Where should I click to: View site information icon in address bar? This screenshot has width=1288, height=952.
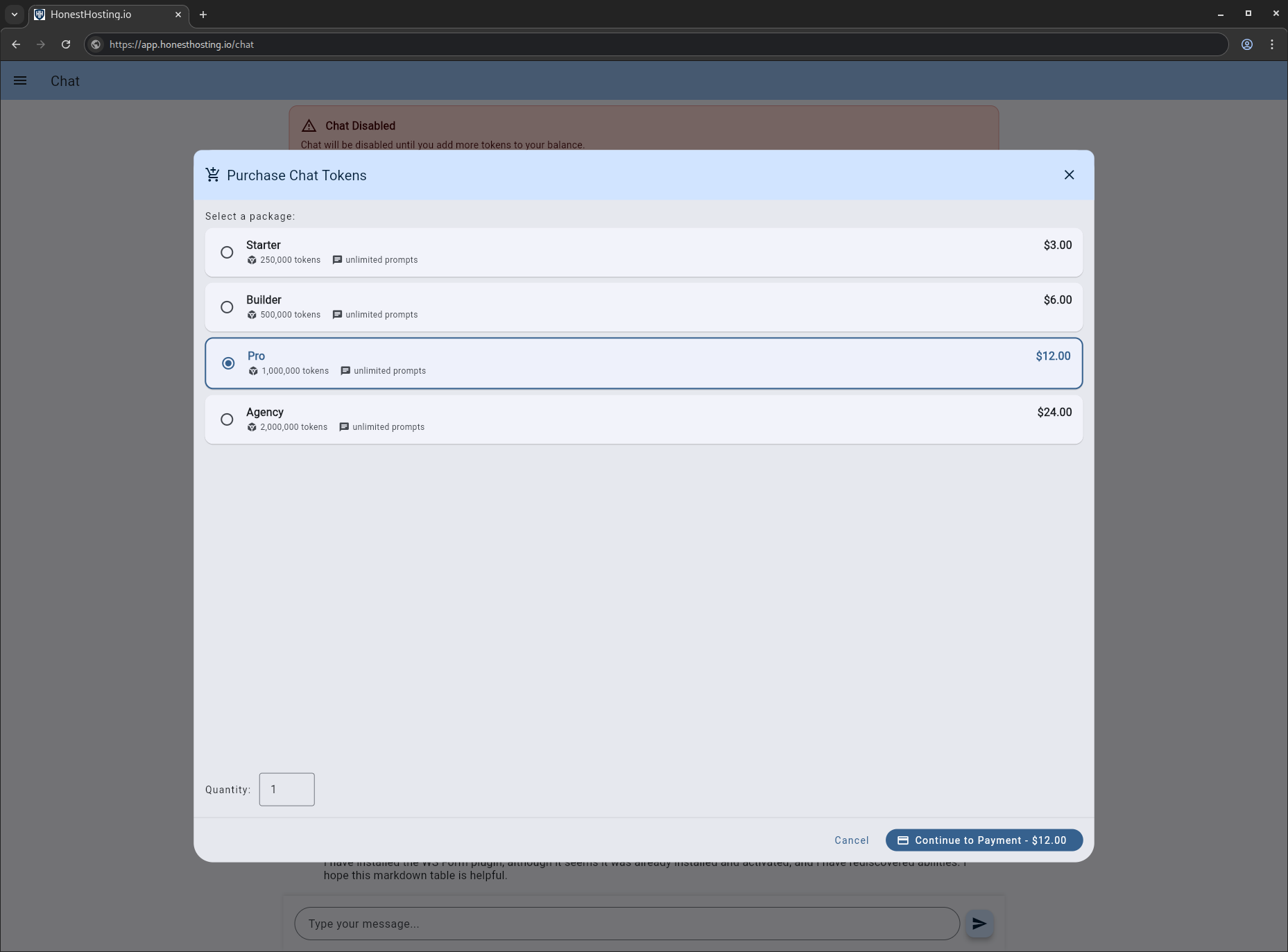pyautogui.click(x=96, y=44)
